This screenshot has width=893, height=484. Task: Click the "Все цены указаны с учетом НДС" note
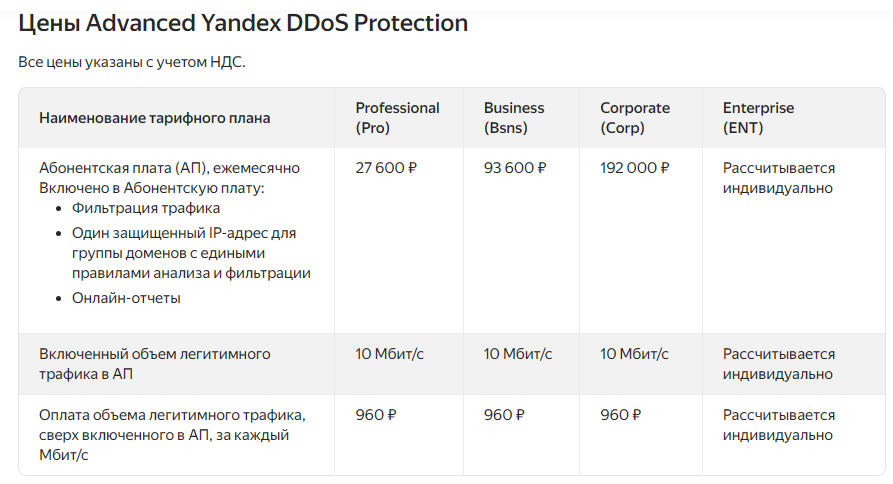[x=131, y=62]
